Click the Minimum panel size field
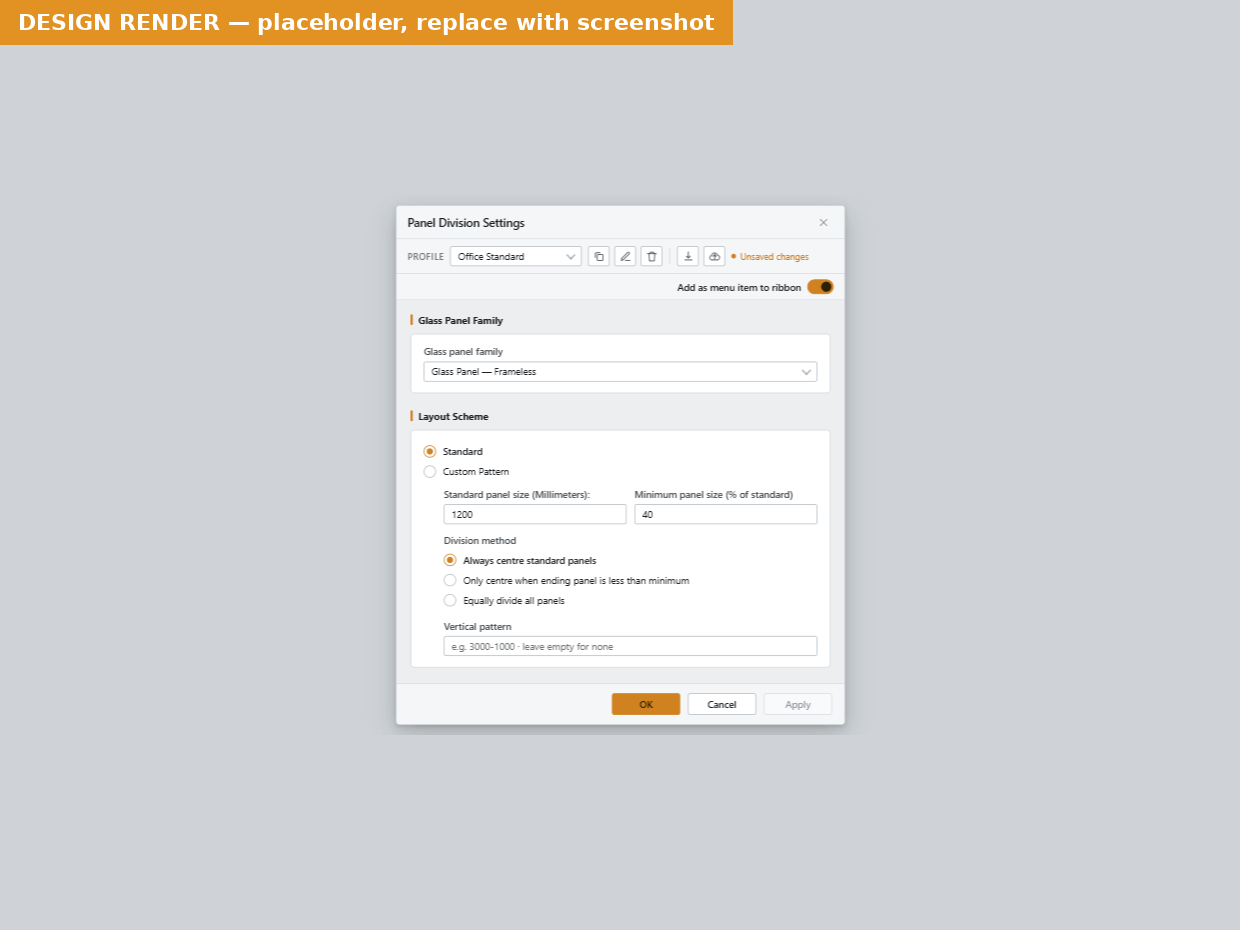 click(x=726, y=514)
